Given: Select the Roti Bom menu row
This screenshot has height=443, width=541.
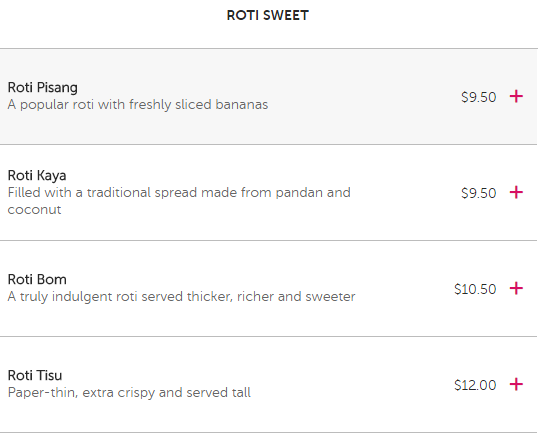Looking at the screenshot, I should point(269,288).
